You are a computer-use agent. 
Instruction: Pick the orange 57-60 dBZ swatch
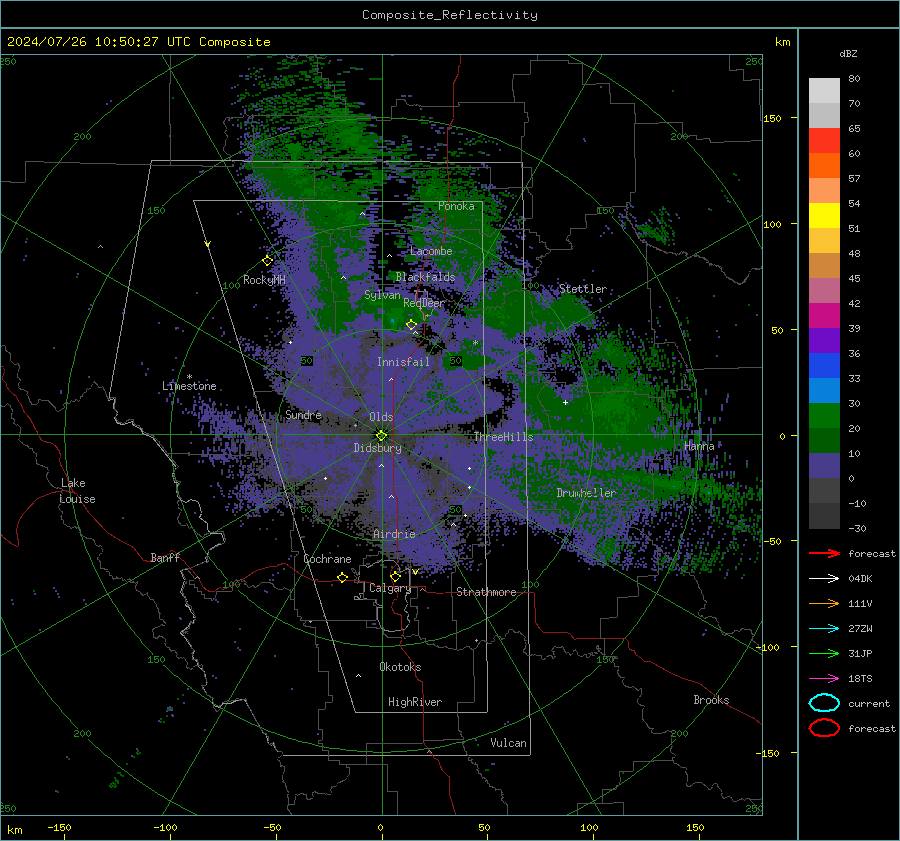[x=824, y=166]
